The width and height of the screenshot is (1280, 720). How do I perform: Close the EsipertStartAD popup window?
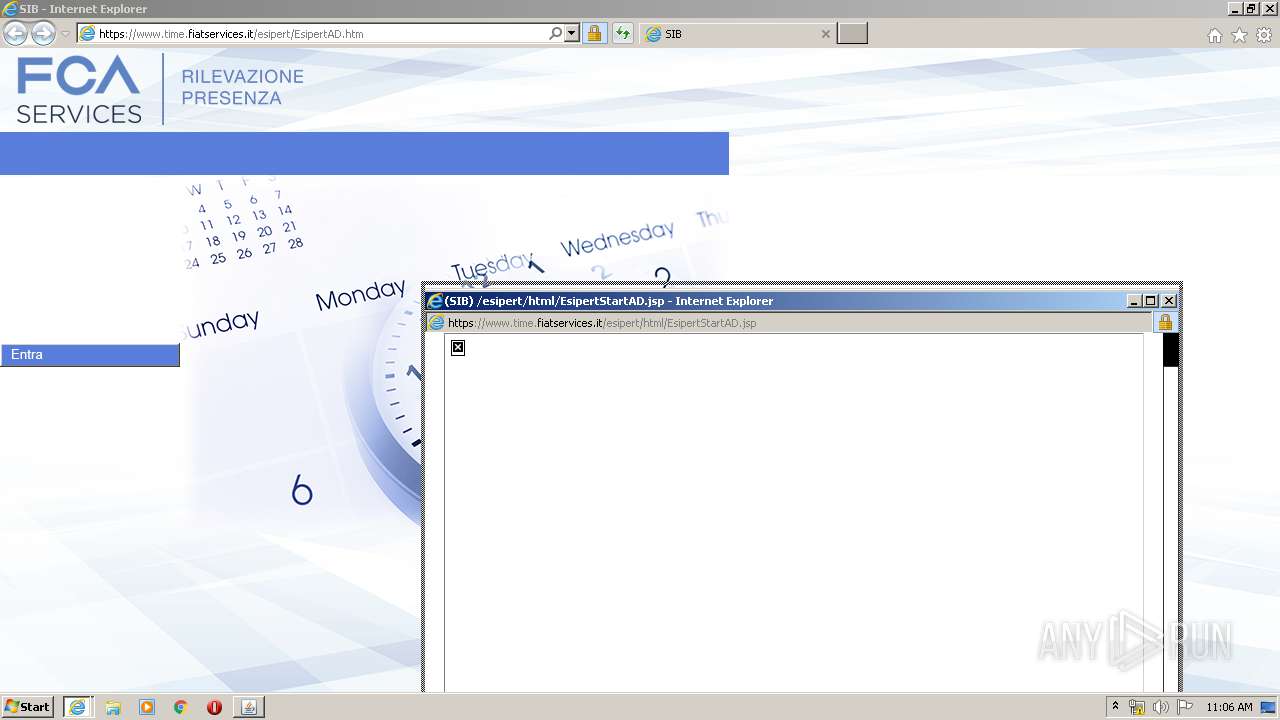1169,301
